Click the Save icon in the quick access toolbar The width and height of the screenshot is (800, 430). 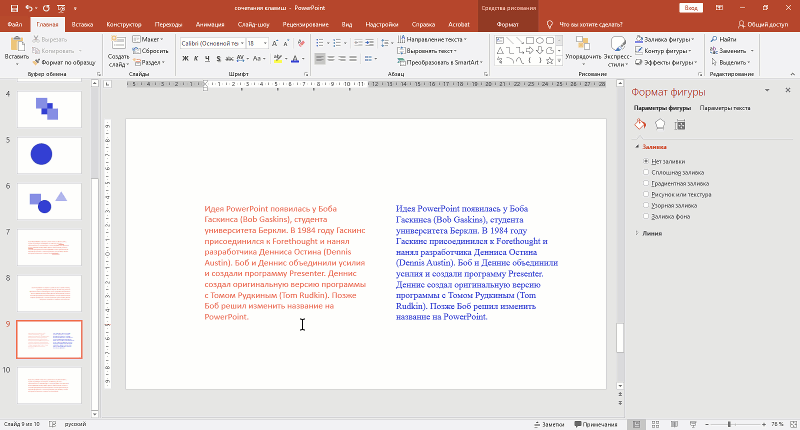(x=14, y=8)
